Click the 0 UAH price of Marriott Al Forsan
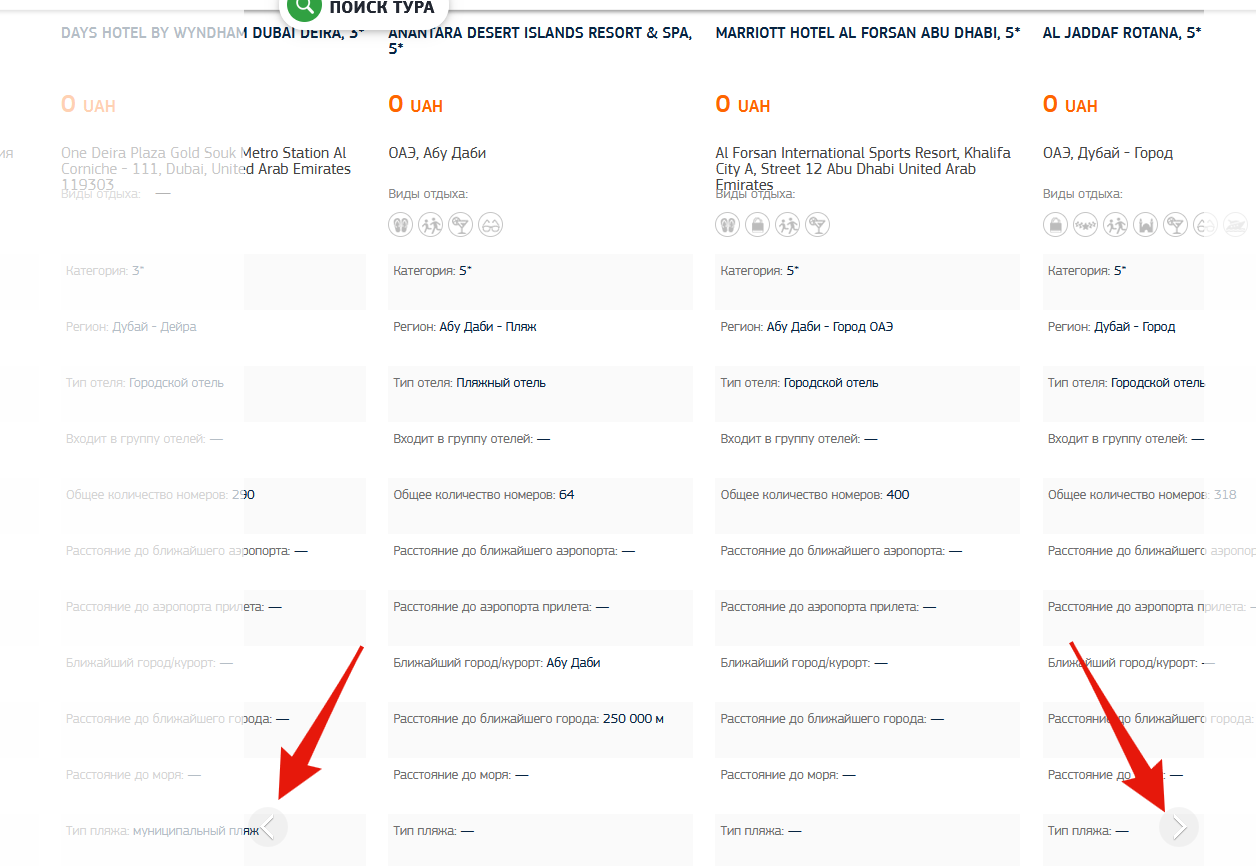The height and width of the screenshot is (866, 1256). click(x=743, y=105)
